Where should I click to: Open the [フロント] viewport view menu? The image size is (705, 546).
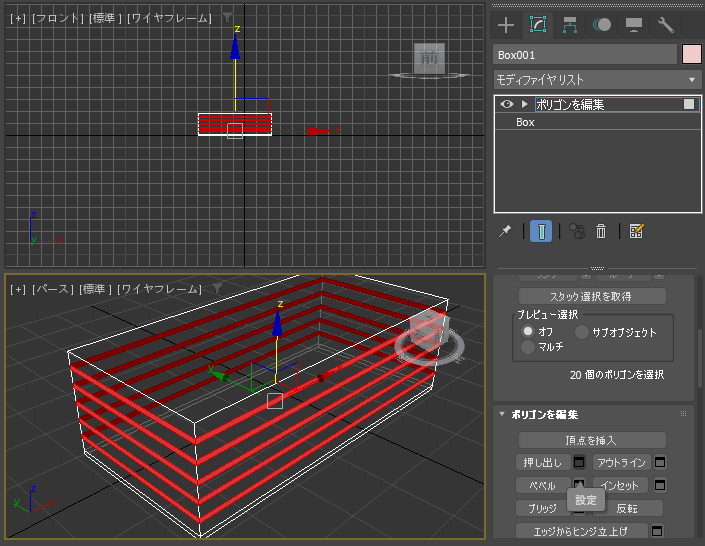[58, 18]
